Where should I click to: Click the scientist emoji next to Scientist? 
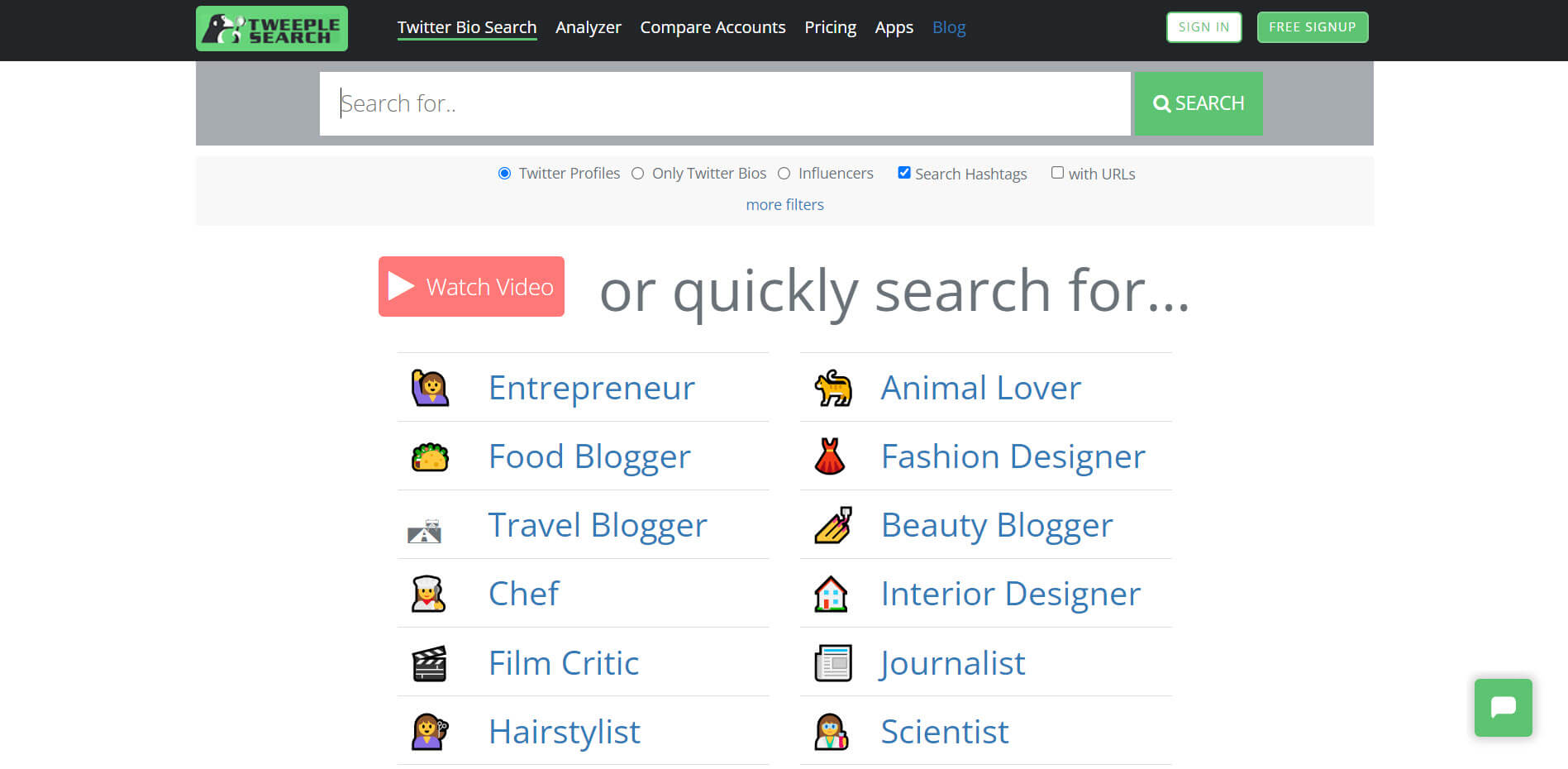[832, 731]
